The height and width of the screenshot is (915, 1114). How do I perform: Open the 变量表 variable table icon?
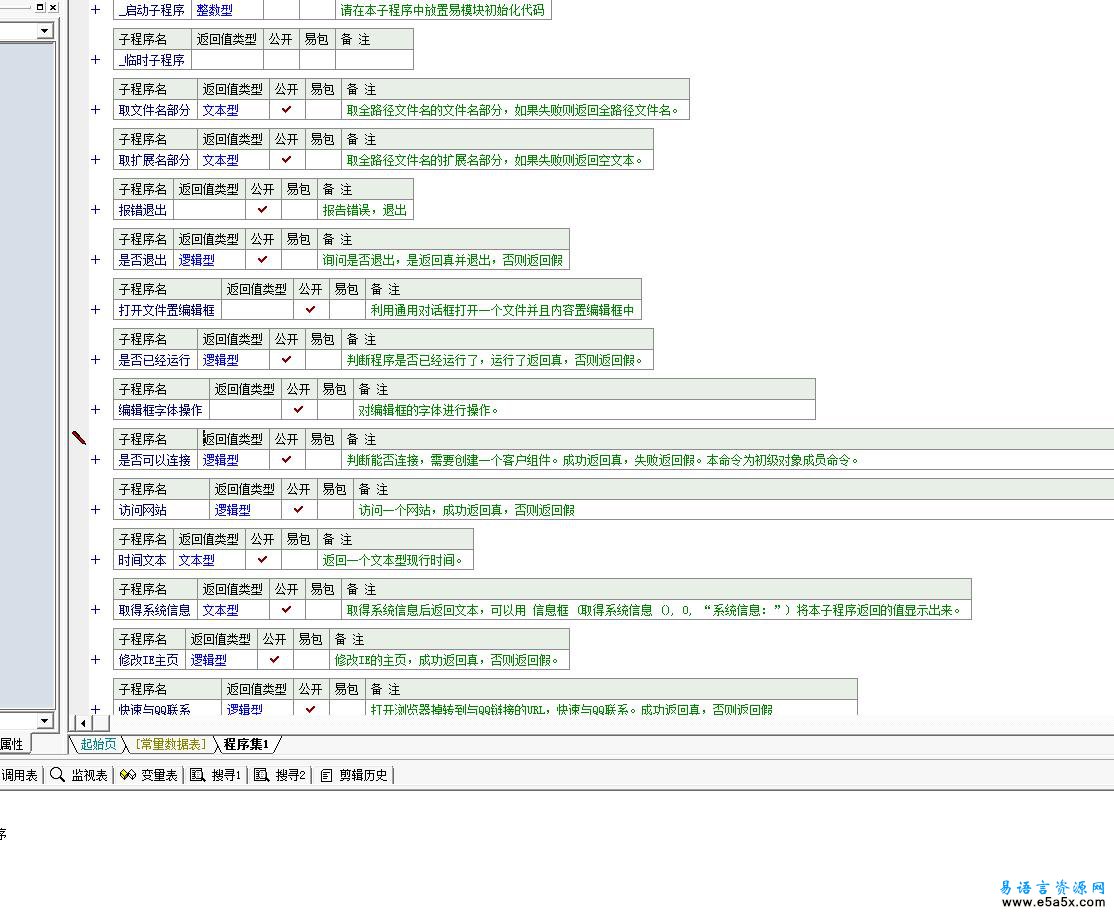[x=127, y=775]
